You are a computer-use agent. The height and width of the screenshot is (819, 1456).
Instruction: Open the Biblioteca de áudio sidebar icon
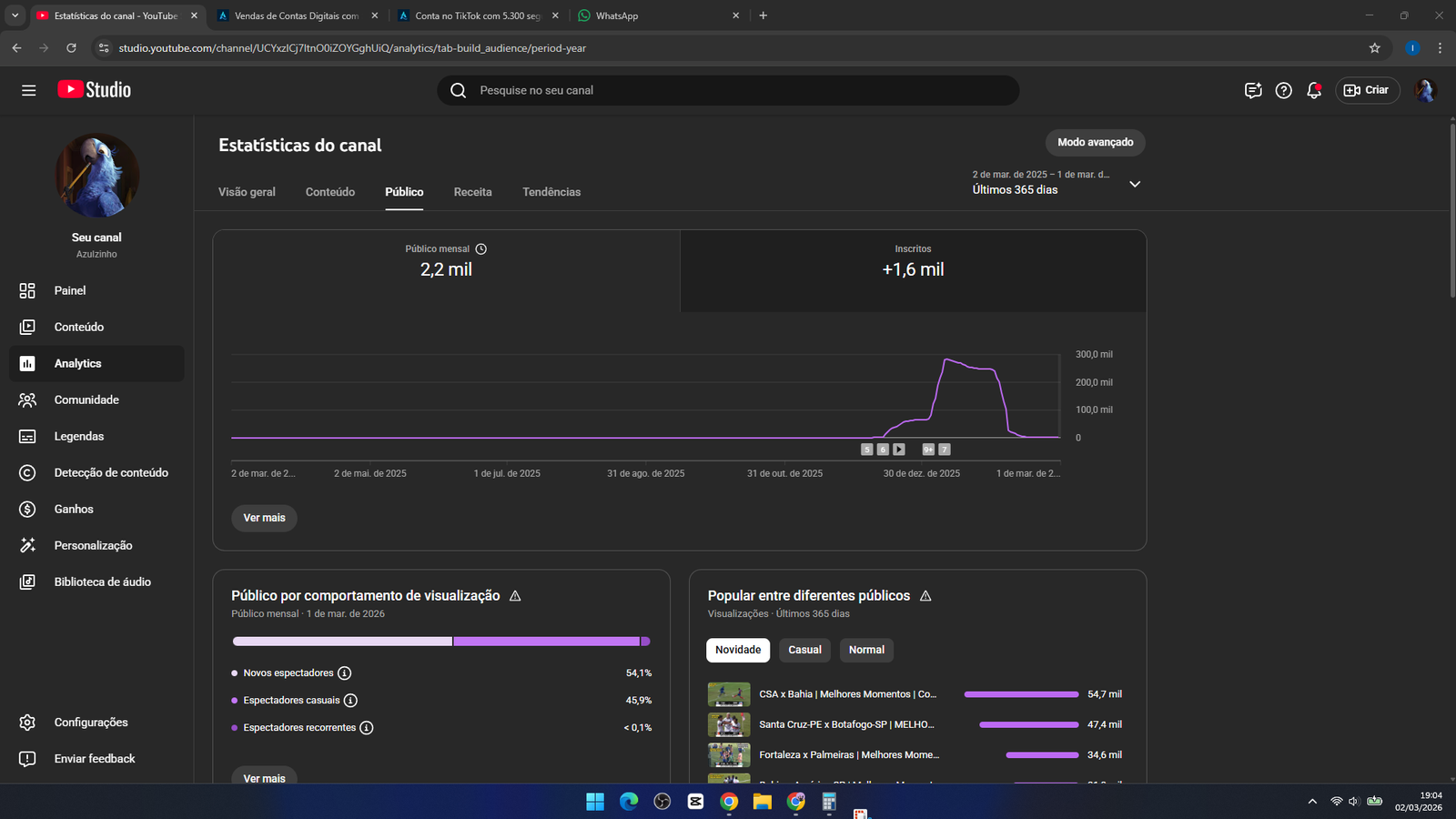pyautogui.click(x=27, y=581)
